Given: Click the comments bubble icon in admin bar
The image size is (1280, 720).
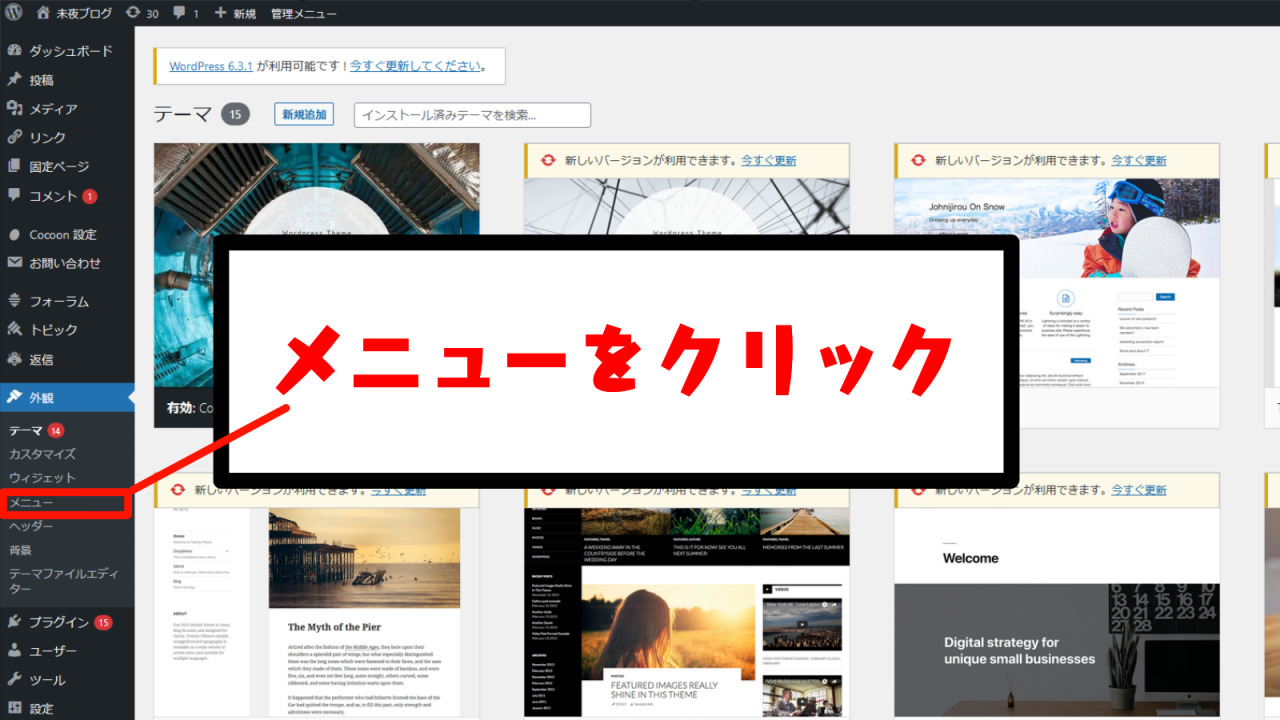Looking at the screenshot, I should [179, 14].
